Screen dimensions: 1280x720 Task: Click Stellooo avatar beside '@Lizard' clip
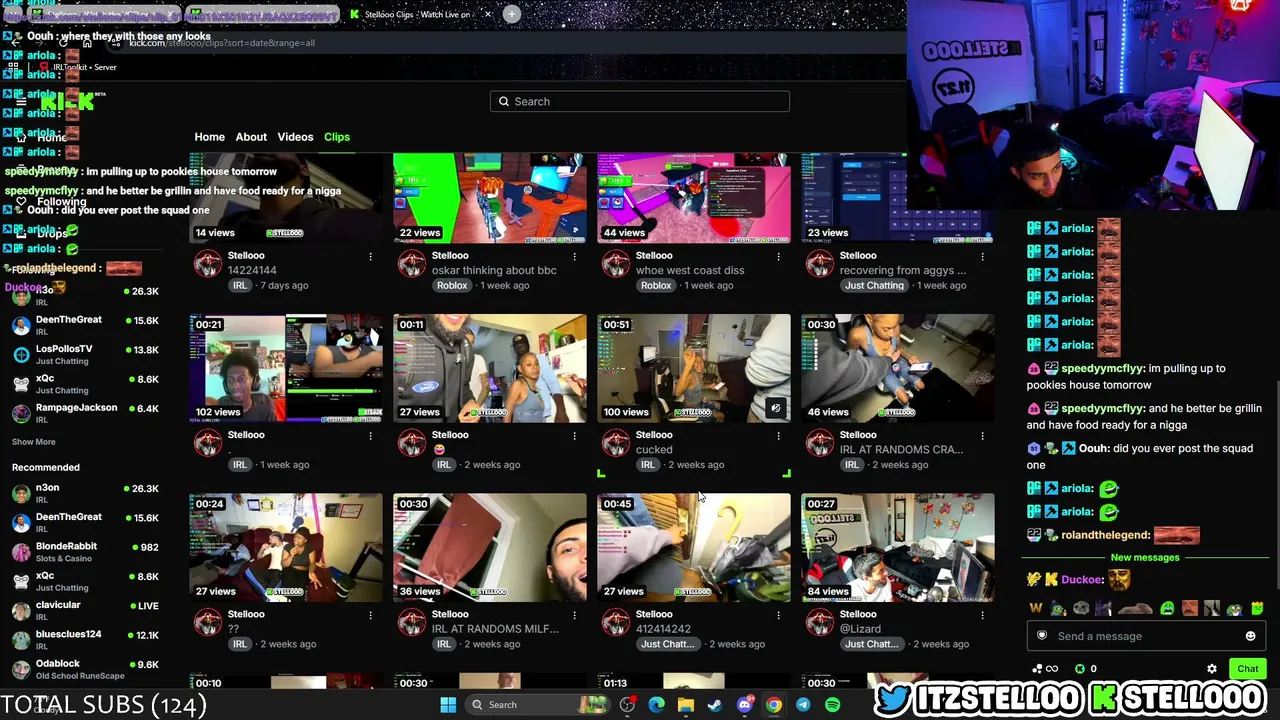click(x=820, y=622)
